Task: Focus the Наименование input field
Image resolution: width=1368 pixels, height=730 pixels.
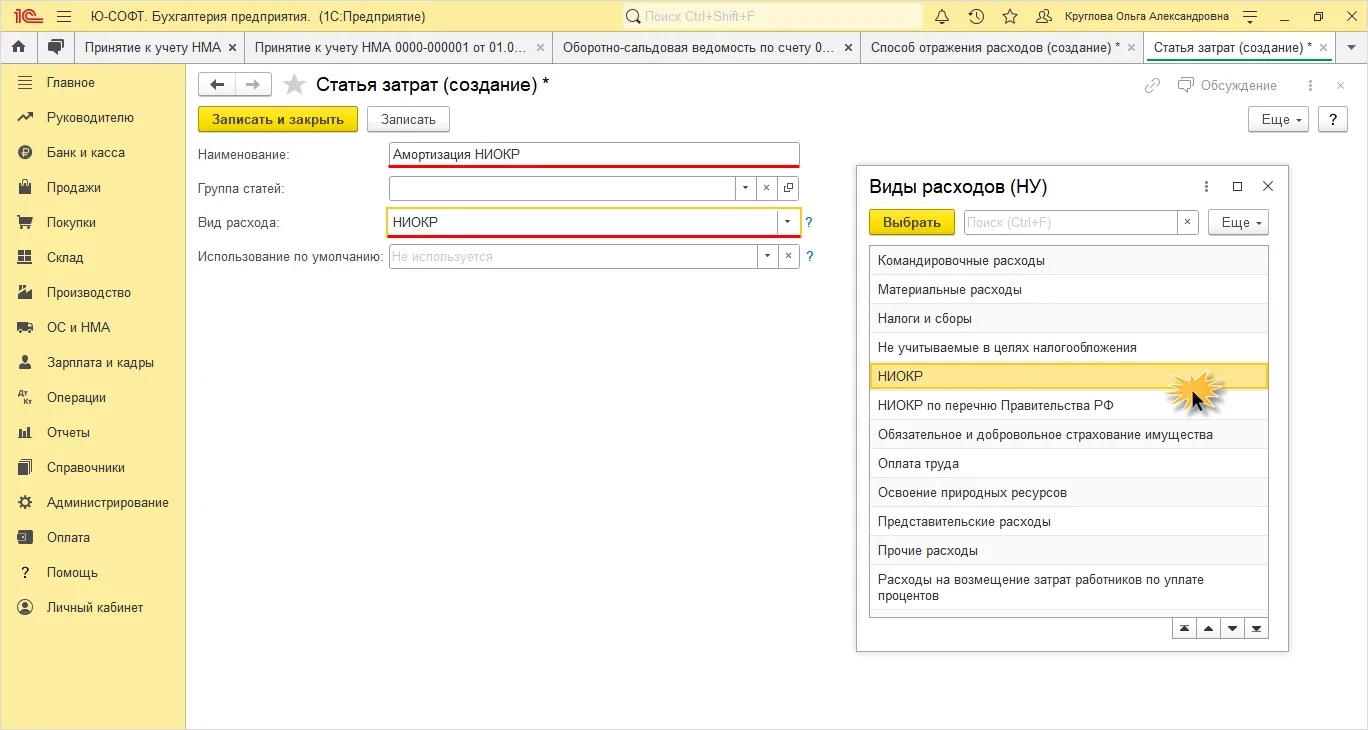Action: (x=594, y=154)
